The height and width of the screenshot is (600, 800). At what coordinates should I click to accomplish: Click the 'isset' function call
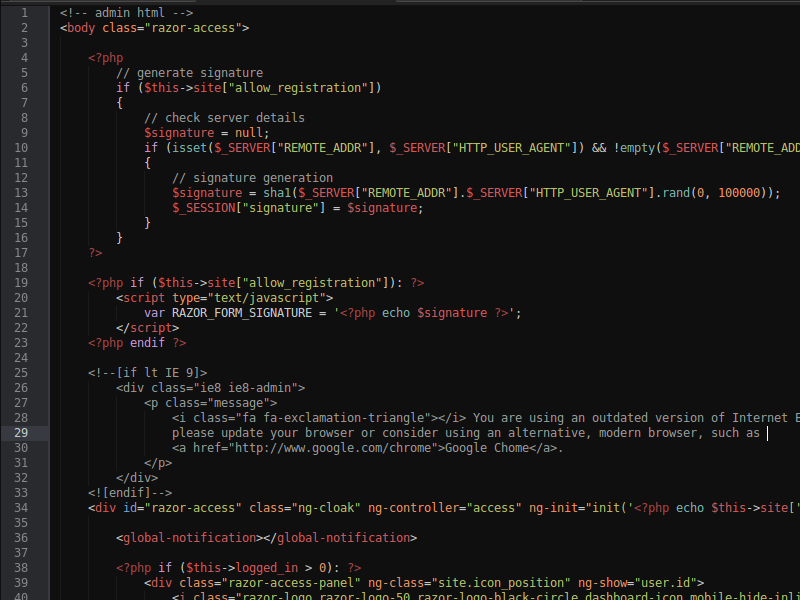(x=190, y=148)
